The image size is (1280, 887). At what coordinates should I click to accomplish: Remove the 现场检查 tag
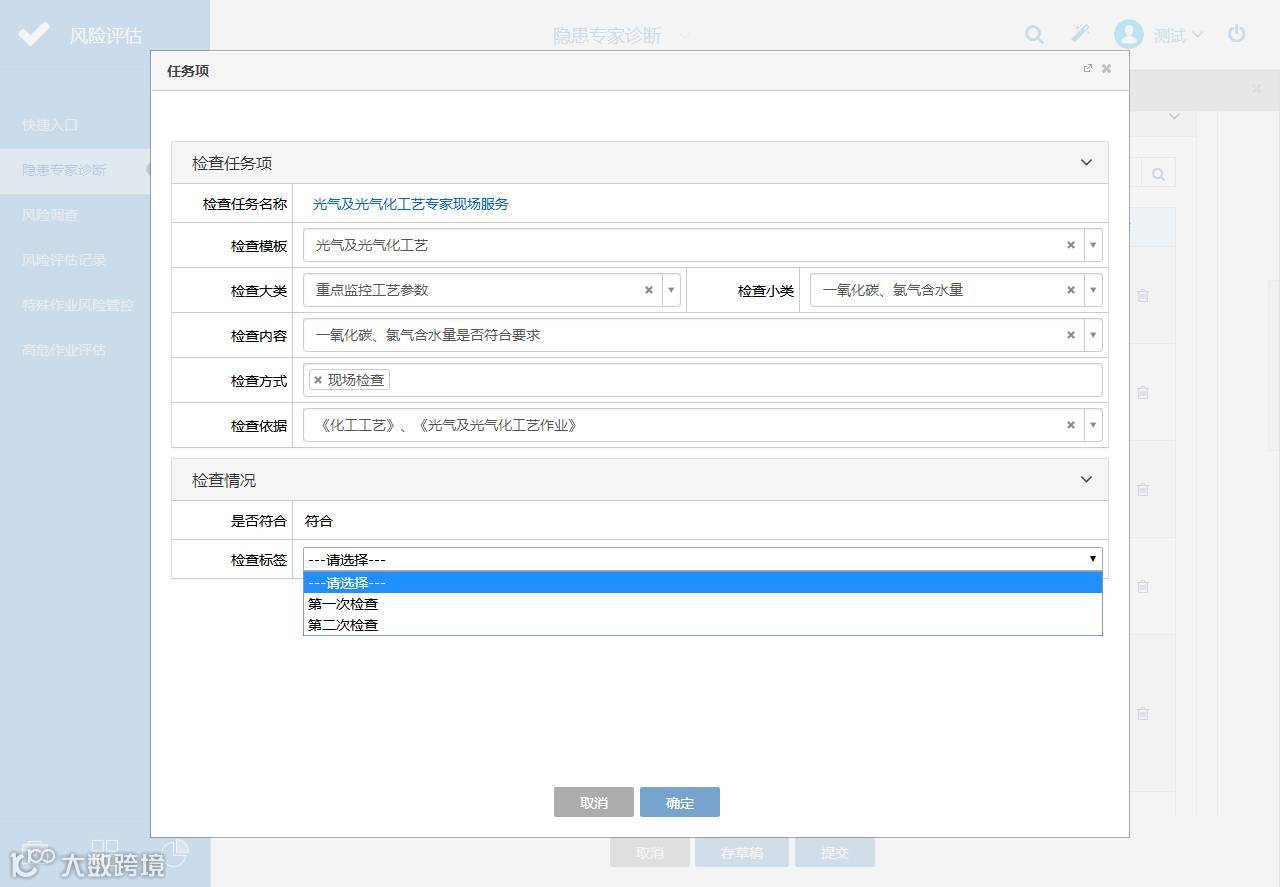(x=318, y=380)
